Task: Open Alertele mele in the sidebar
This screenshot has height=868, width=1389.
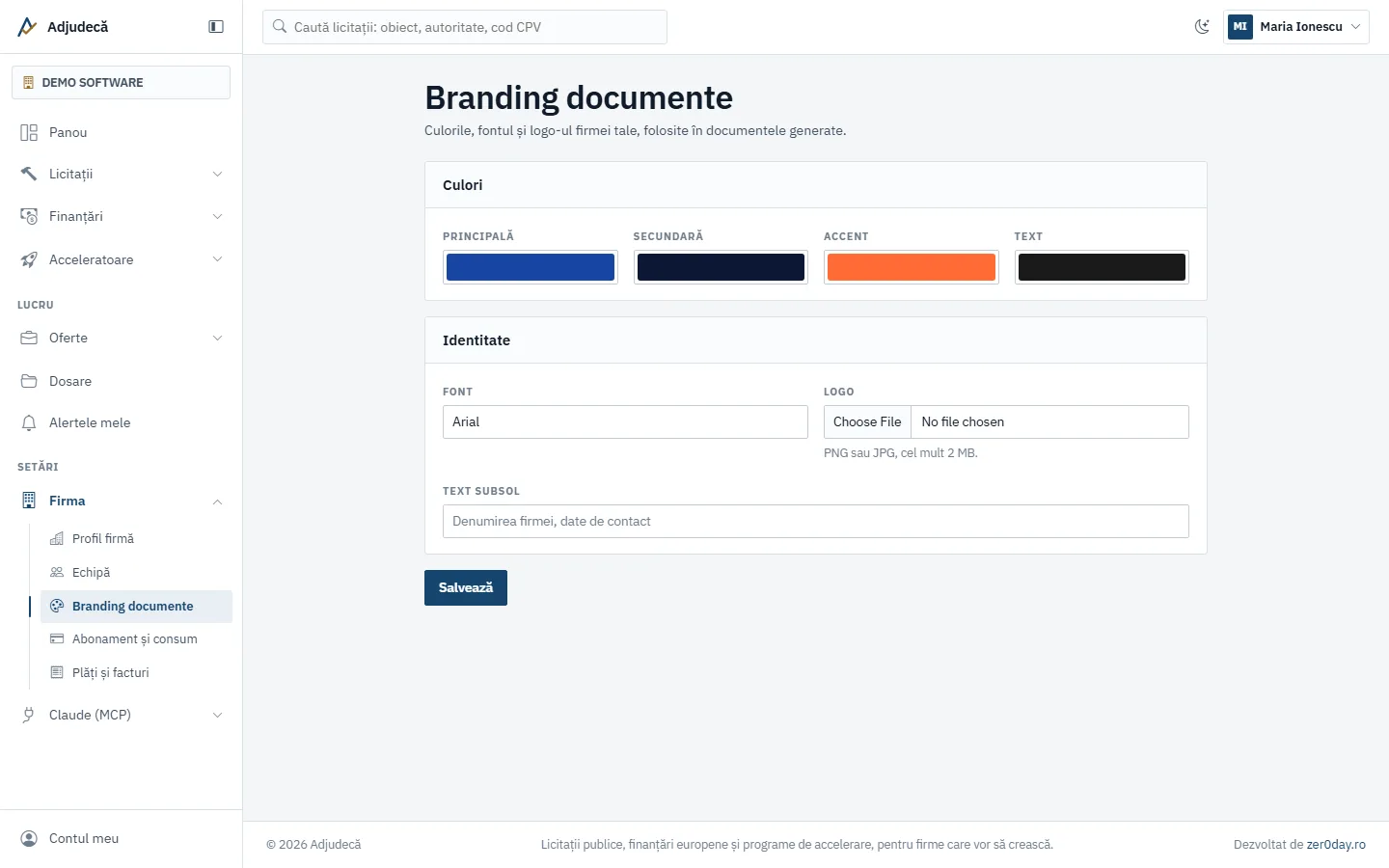Action: [122, 422]
